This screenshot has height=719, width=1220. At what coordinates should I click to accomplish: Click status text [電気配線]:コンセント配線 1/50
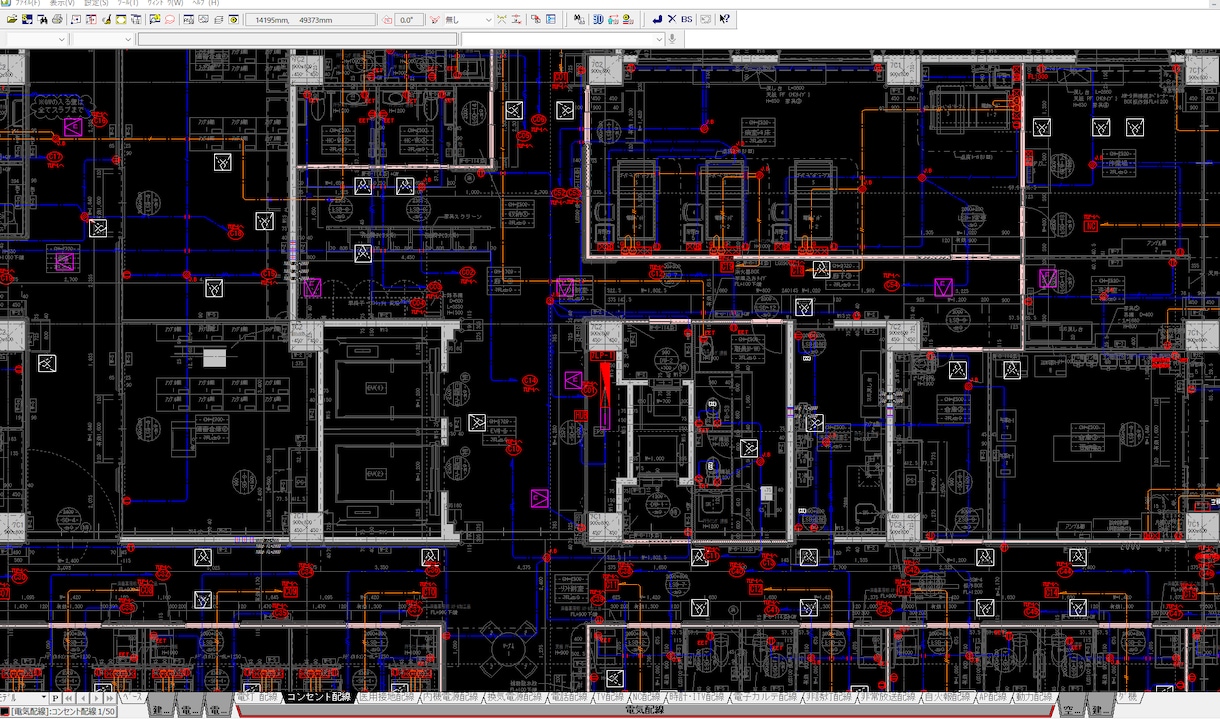[61, 711]
